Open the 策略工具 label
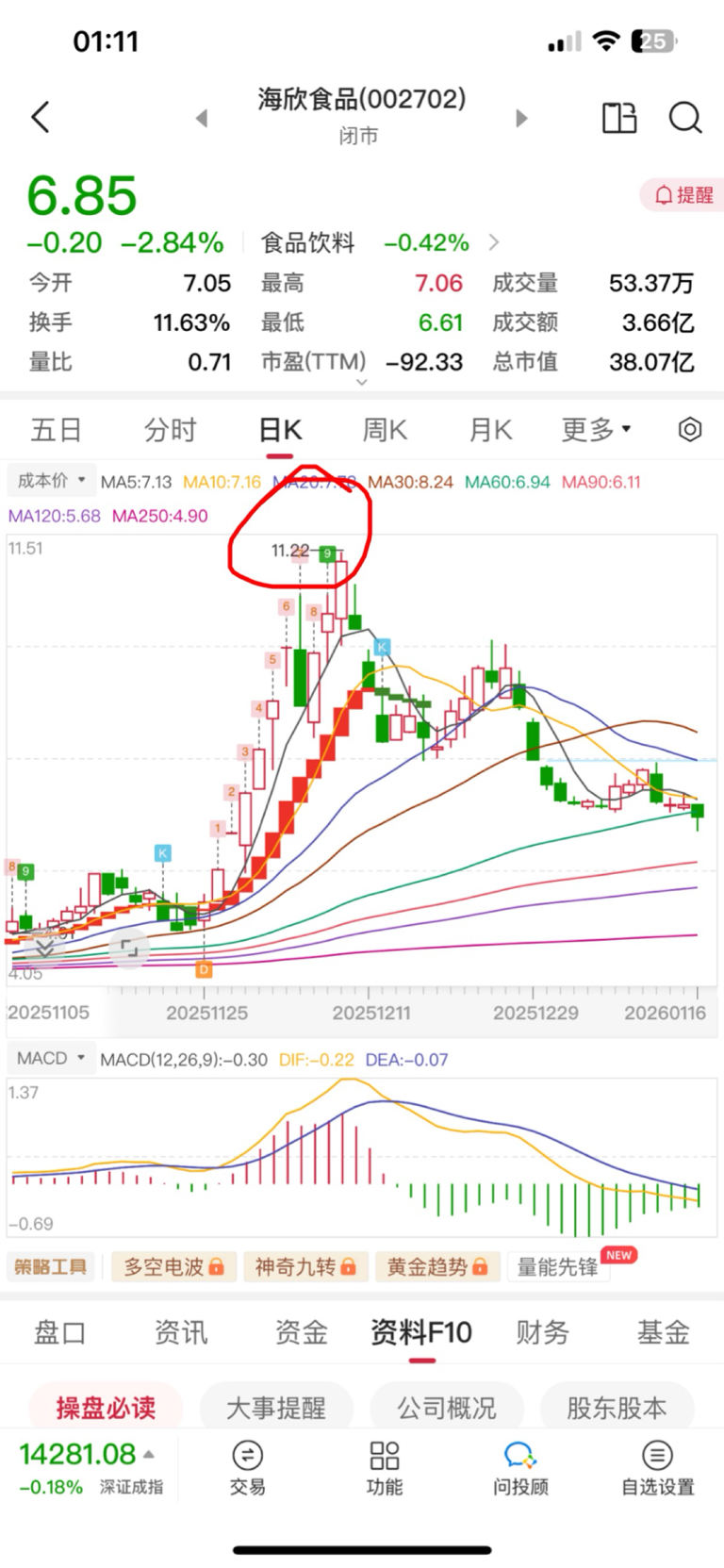Screen dimensions: 724x1568 click(50, 1266)
